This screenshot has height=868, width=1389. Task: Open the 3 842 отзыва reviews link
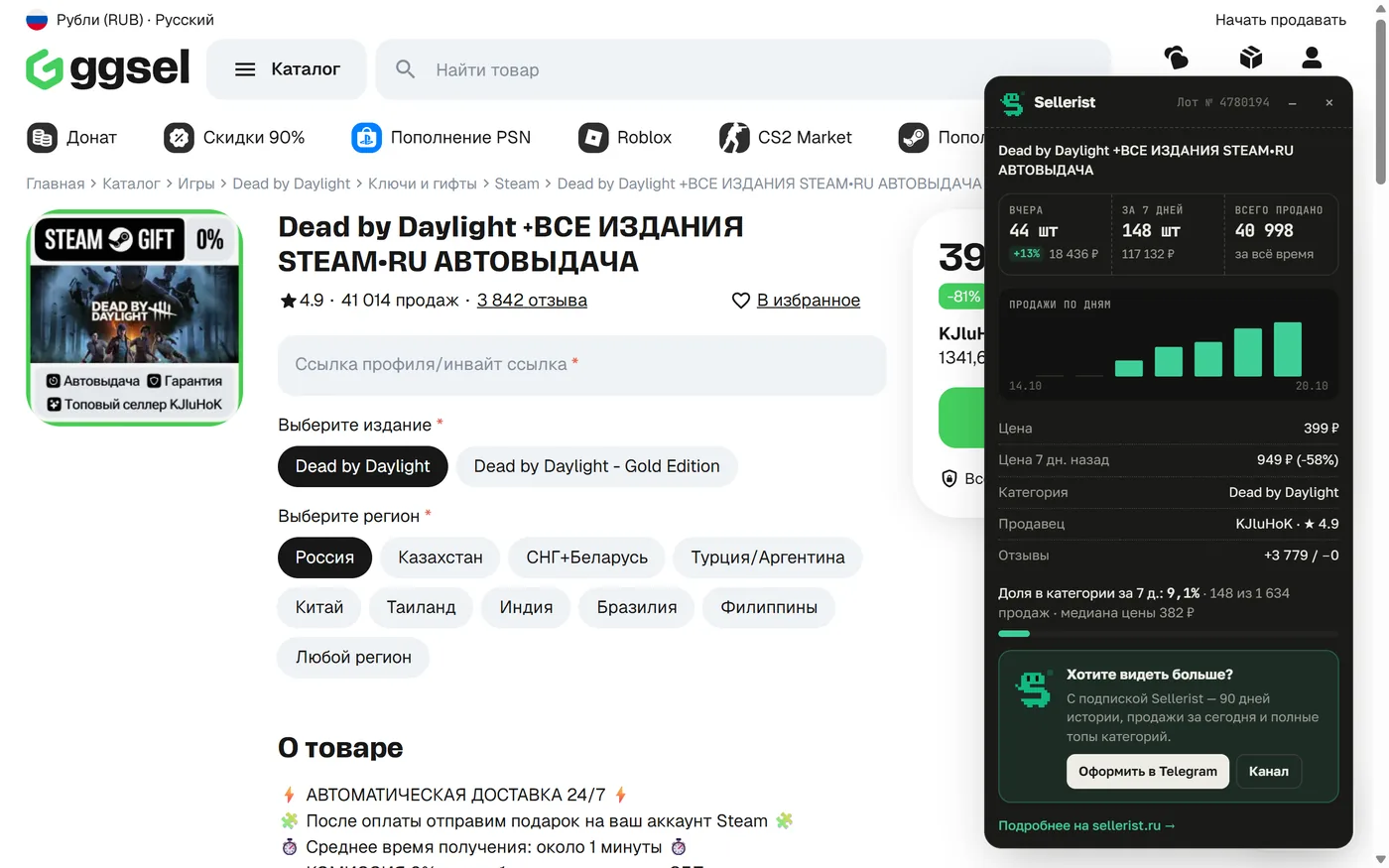point(532,301)
